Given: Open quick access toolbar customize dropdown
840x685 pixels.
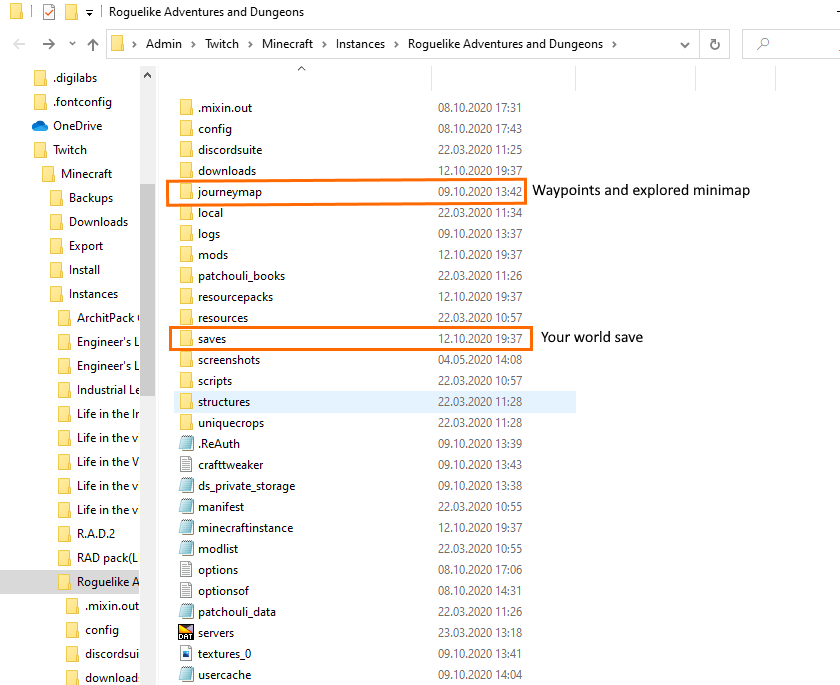Looking at the screenshot, I should pos(89,12).
